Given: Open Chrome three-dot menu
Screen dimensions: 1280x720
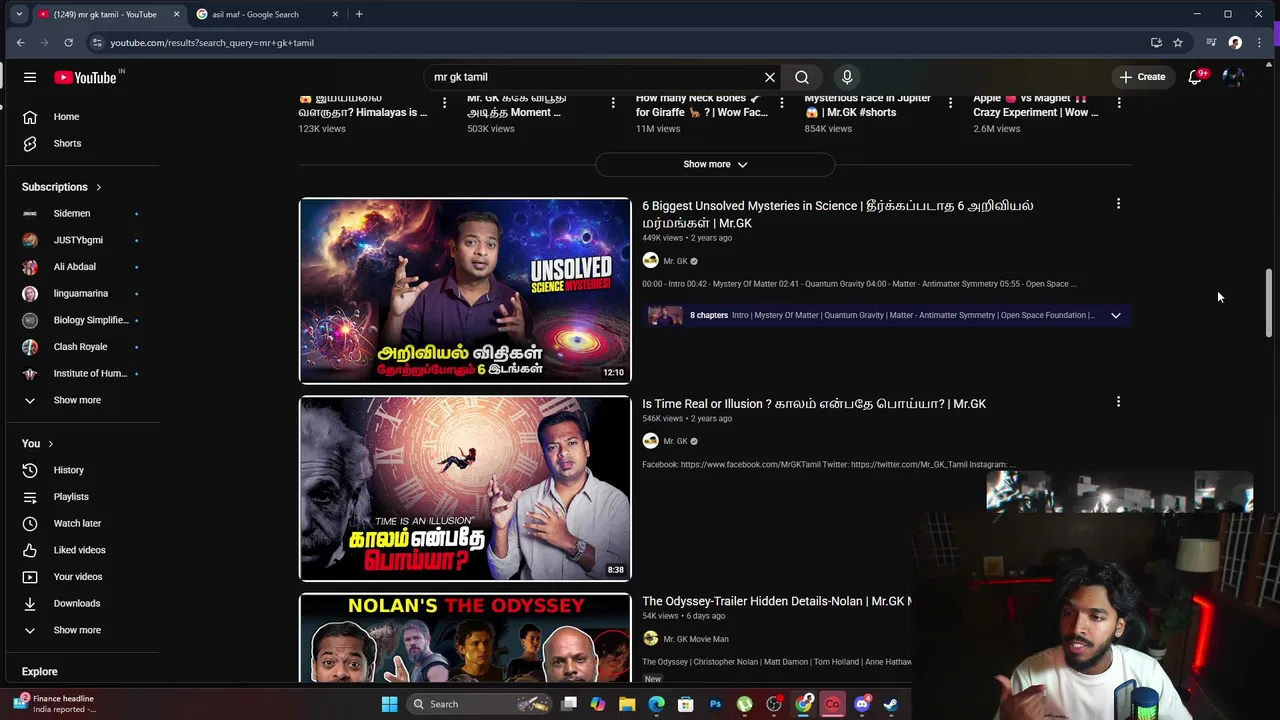Looking at the screenshot, I should click(x=1259, y=43).
